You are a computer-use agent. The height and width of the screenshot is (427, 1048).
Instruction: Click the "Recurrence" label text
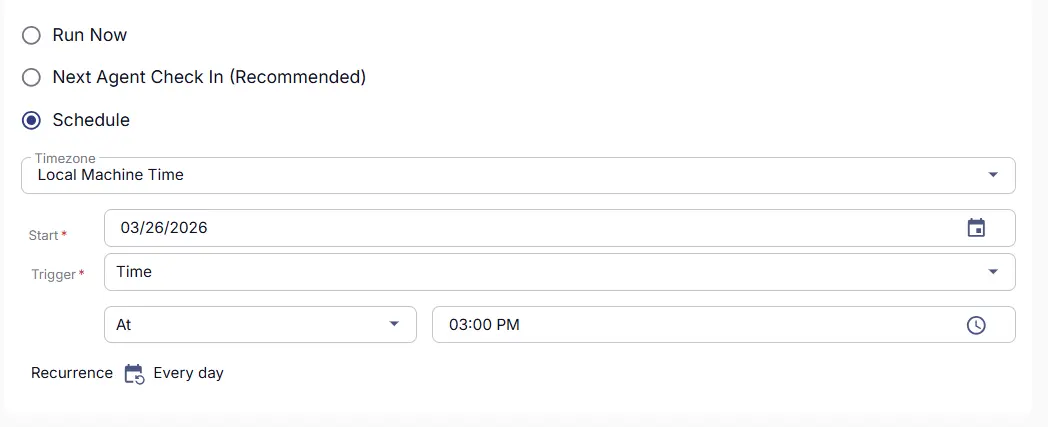click(72, 373)
